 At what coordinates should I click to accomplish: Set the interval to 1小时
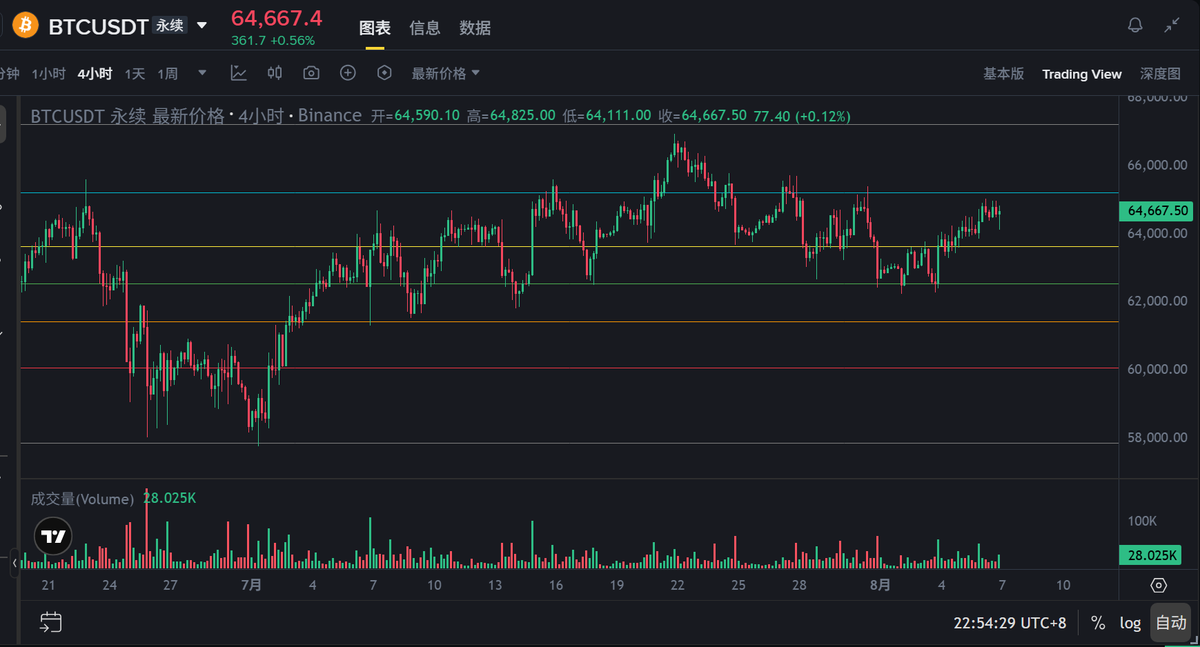coord(48,74)
